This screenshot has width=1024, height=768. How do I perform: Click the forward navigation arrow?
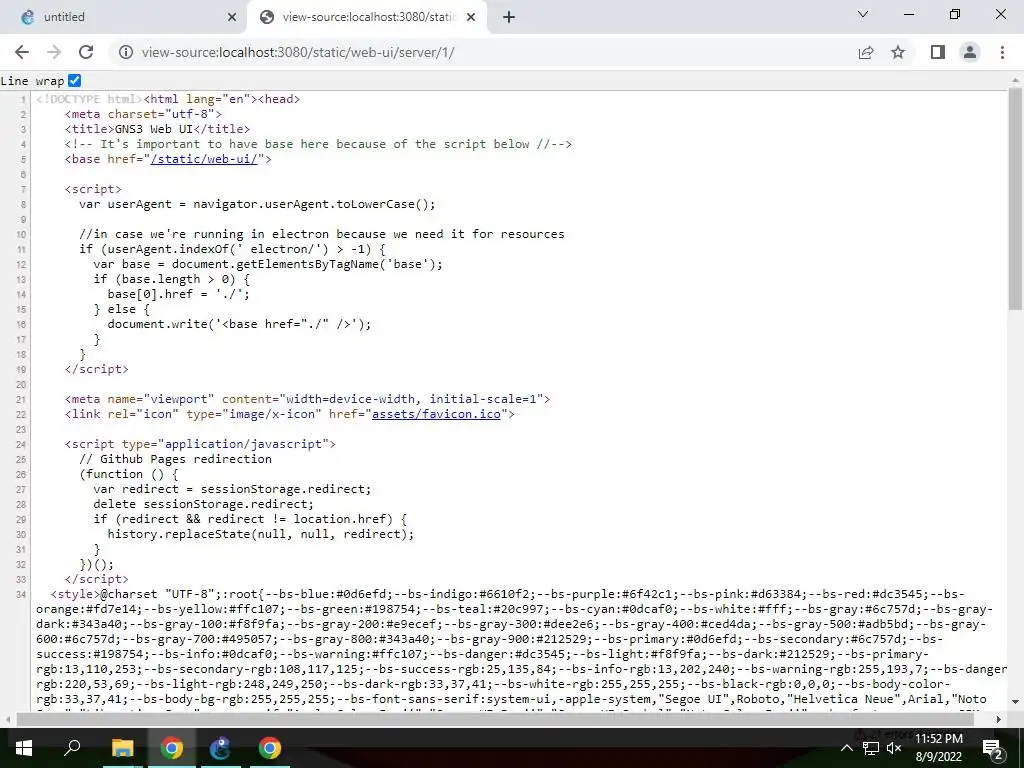[x=54, y=52]
